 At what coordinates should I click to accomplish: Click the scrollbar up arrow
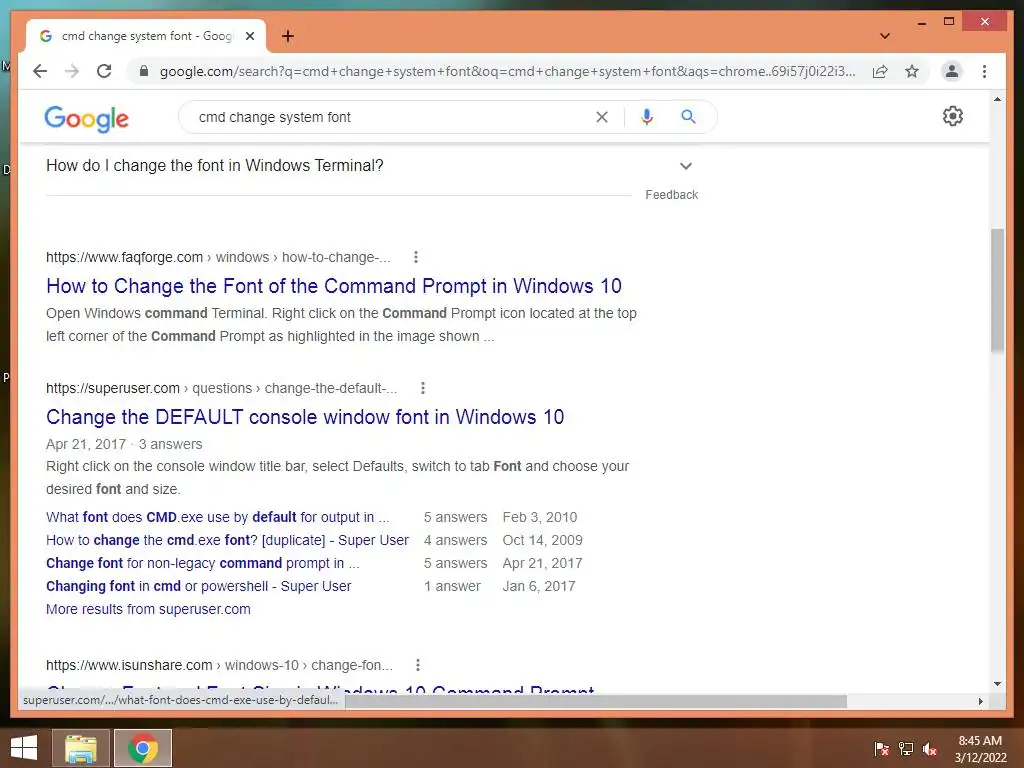click(997, 99)
